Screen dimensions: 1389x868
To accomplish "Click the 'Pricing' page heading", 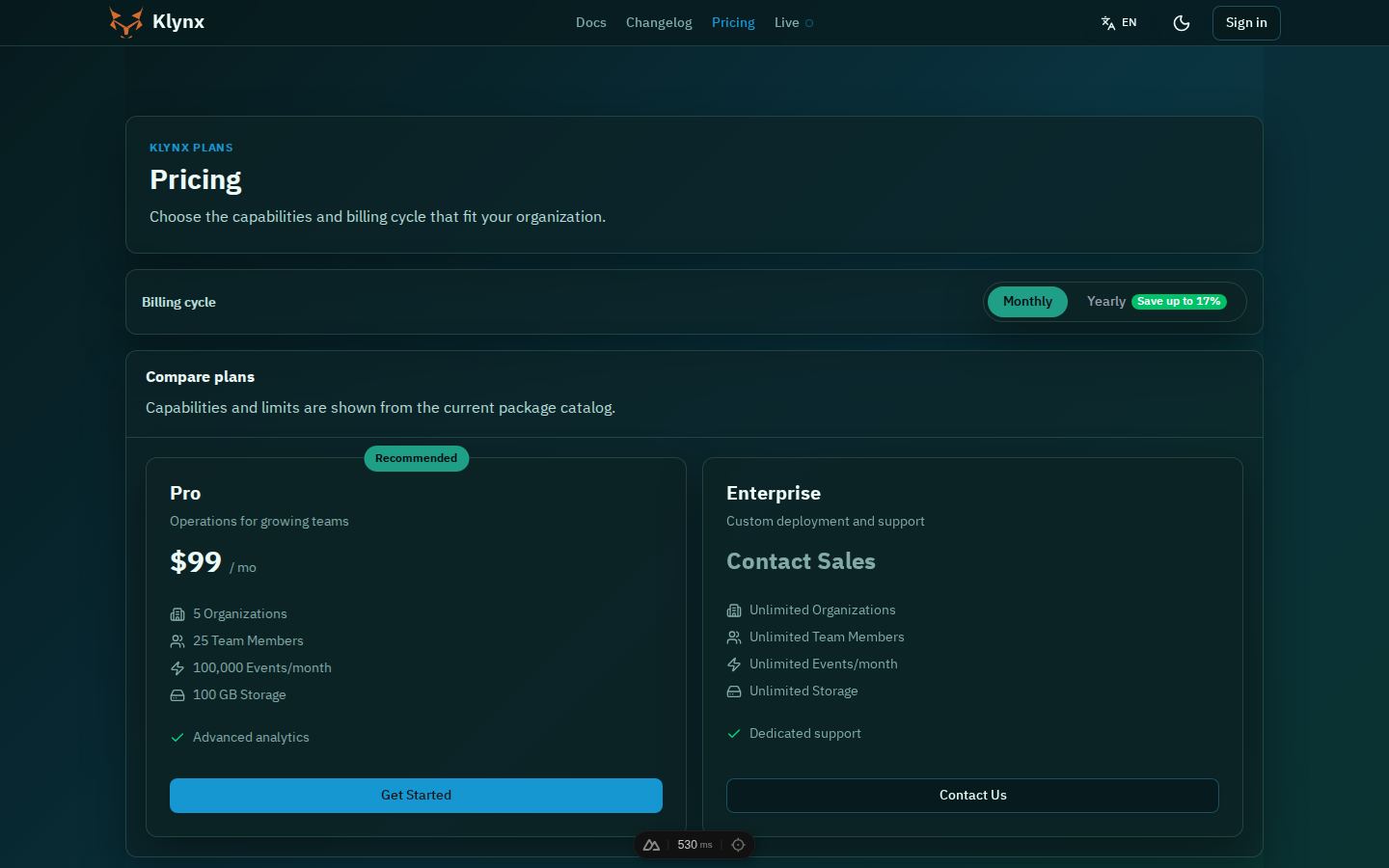I will click(196, 180).
